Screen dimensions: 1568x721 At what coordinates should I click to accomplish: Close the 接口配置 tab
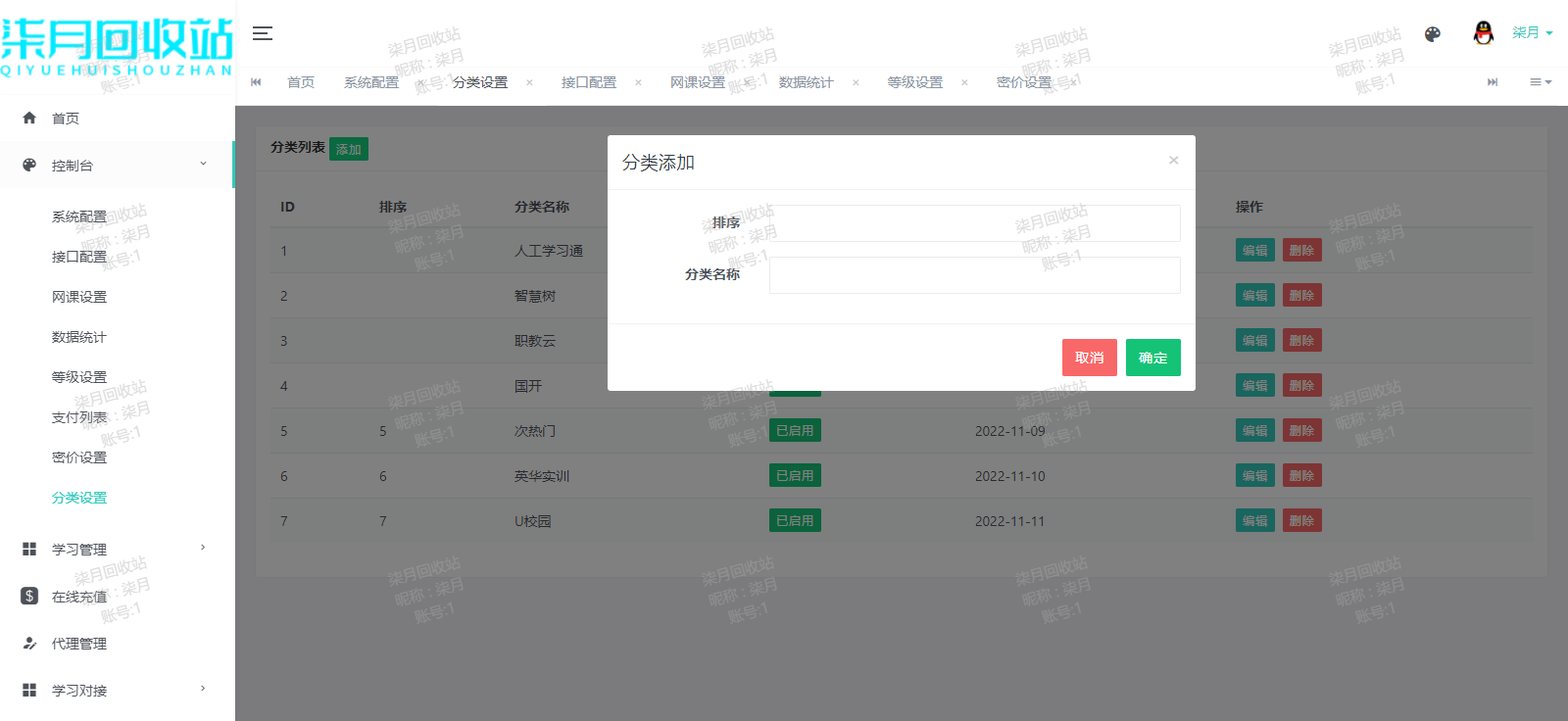tap(638, 82)
